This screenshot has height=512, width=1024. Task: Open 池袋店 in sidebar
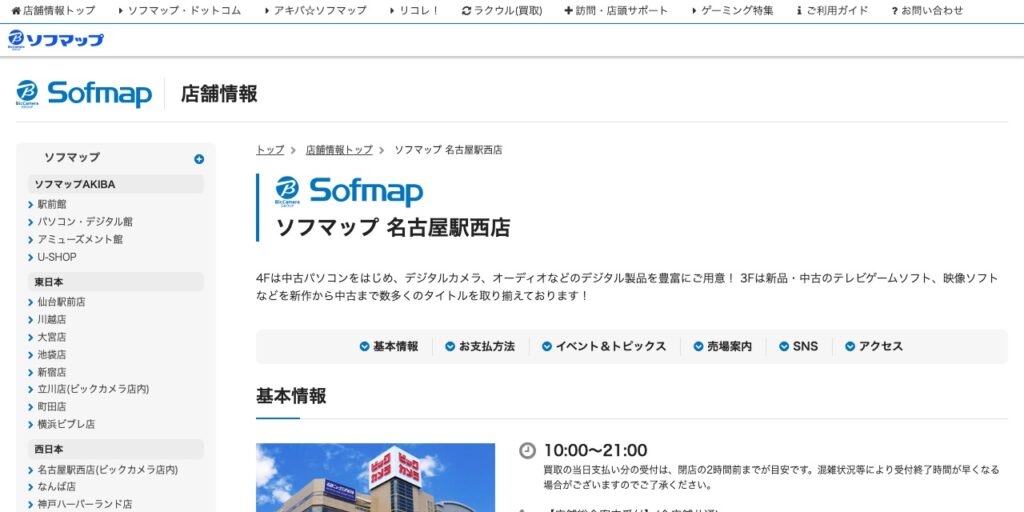point(52,355)
